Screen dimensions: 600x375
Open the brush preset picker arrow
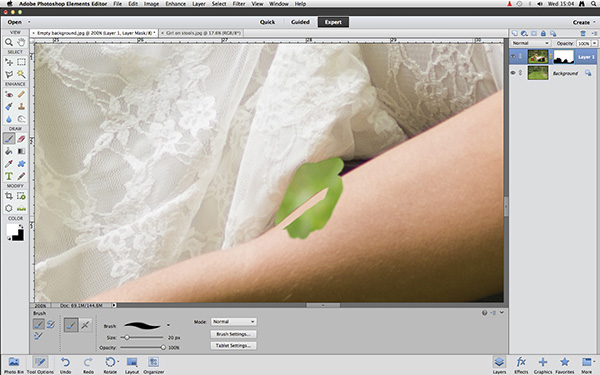[x=168, y=325]
